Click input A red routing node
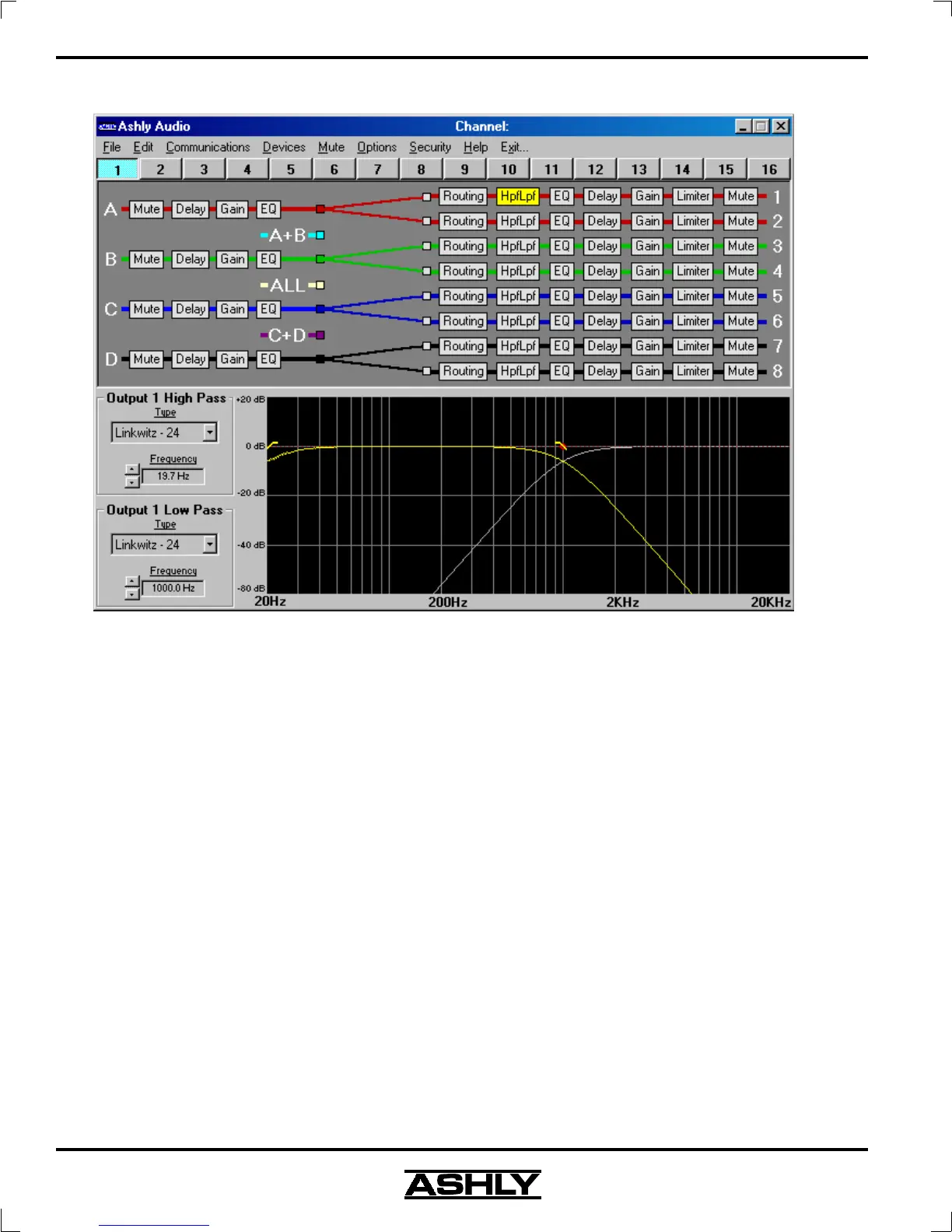952x1232 pixels. (x=320, y=209)
